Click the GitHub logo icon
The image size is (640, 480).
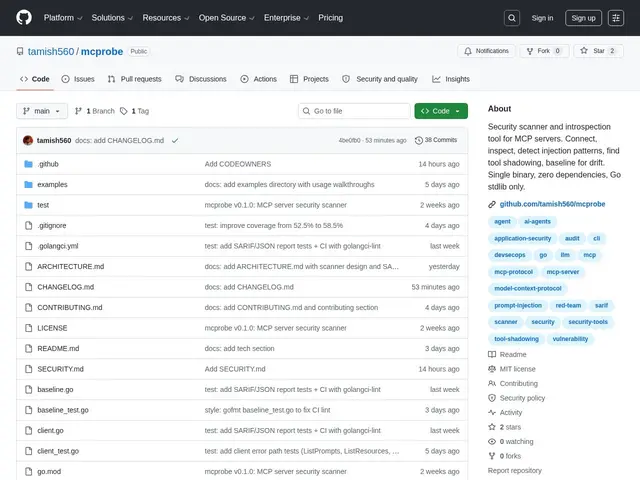tap(24, 18)
